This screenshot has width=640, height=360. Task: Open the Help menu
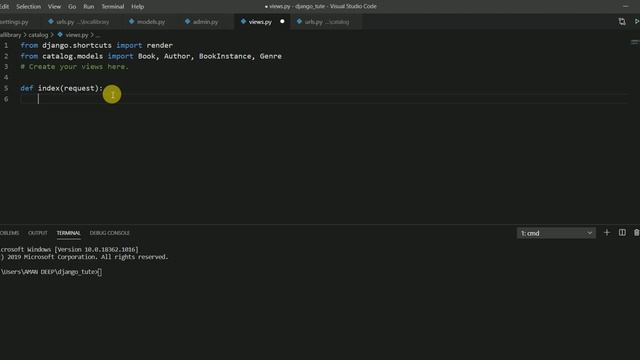[x=138, y=7]
